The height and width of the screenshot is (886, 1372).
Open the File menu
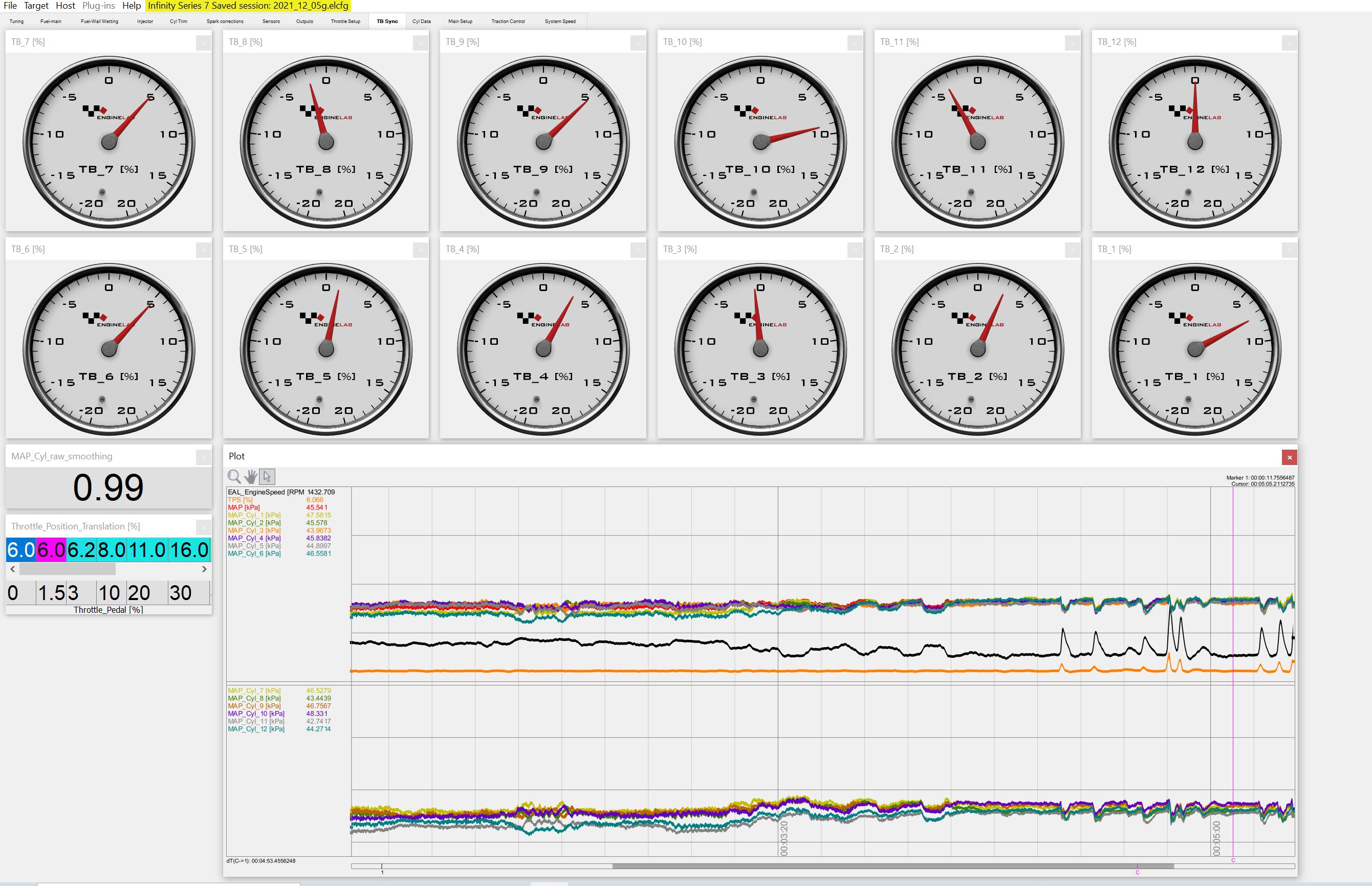[10, 6]
